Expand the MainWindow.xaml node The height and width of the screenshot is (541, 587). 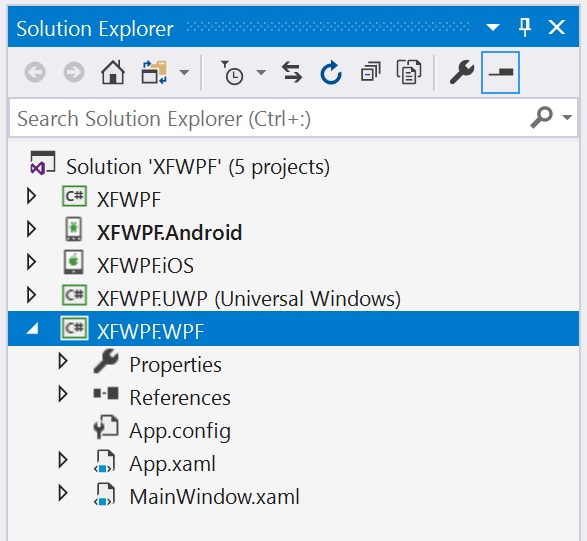[x=63, y=493]
